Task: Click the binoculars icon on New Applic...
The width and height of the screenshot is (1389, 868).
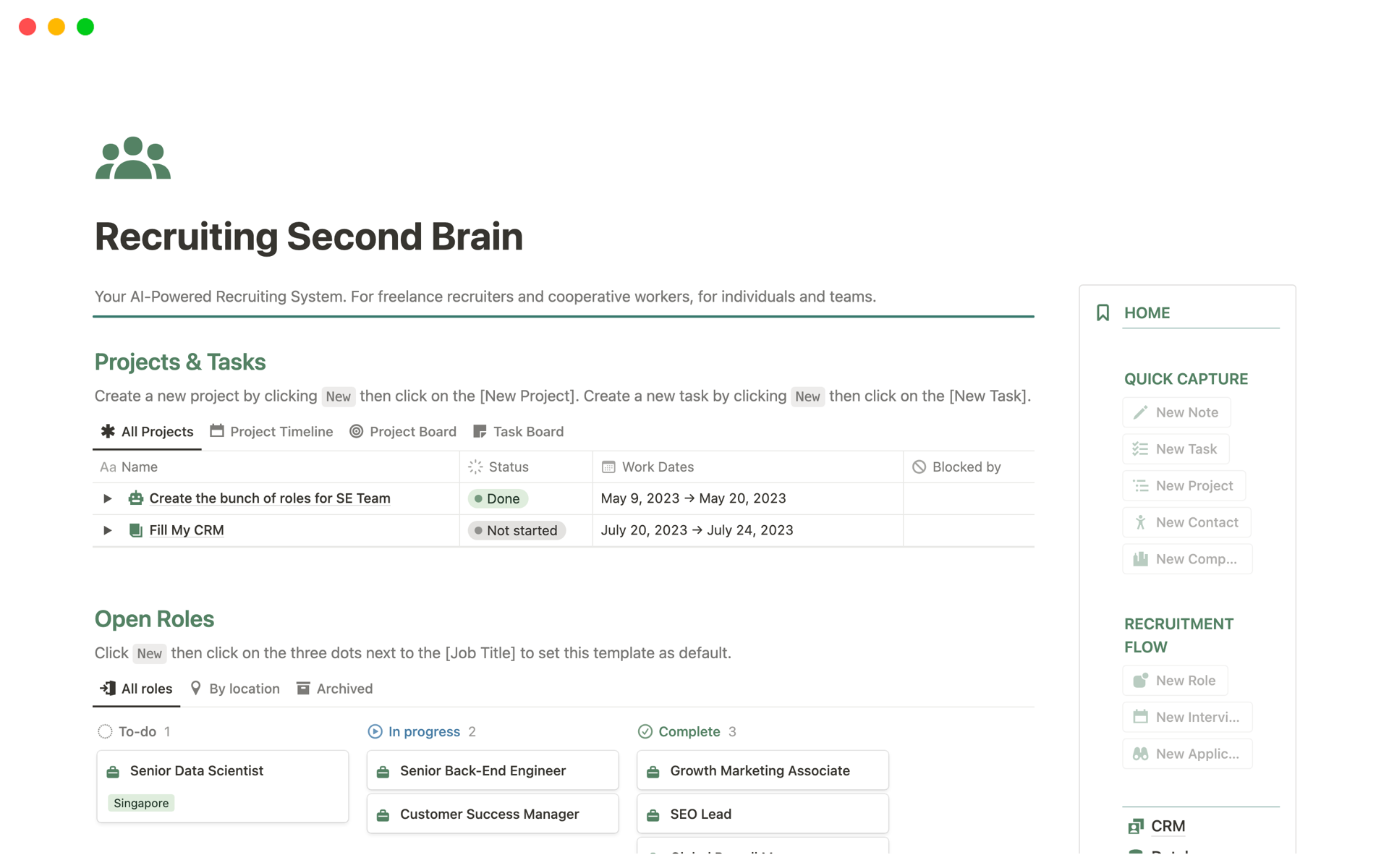Action: [1141, 754]
